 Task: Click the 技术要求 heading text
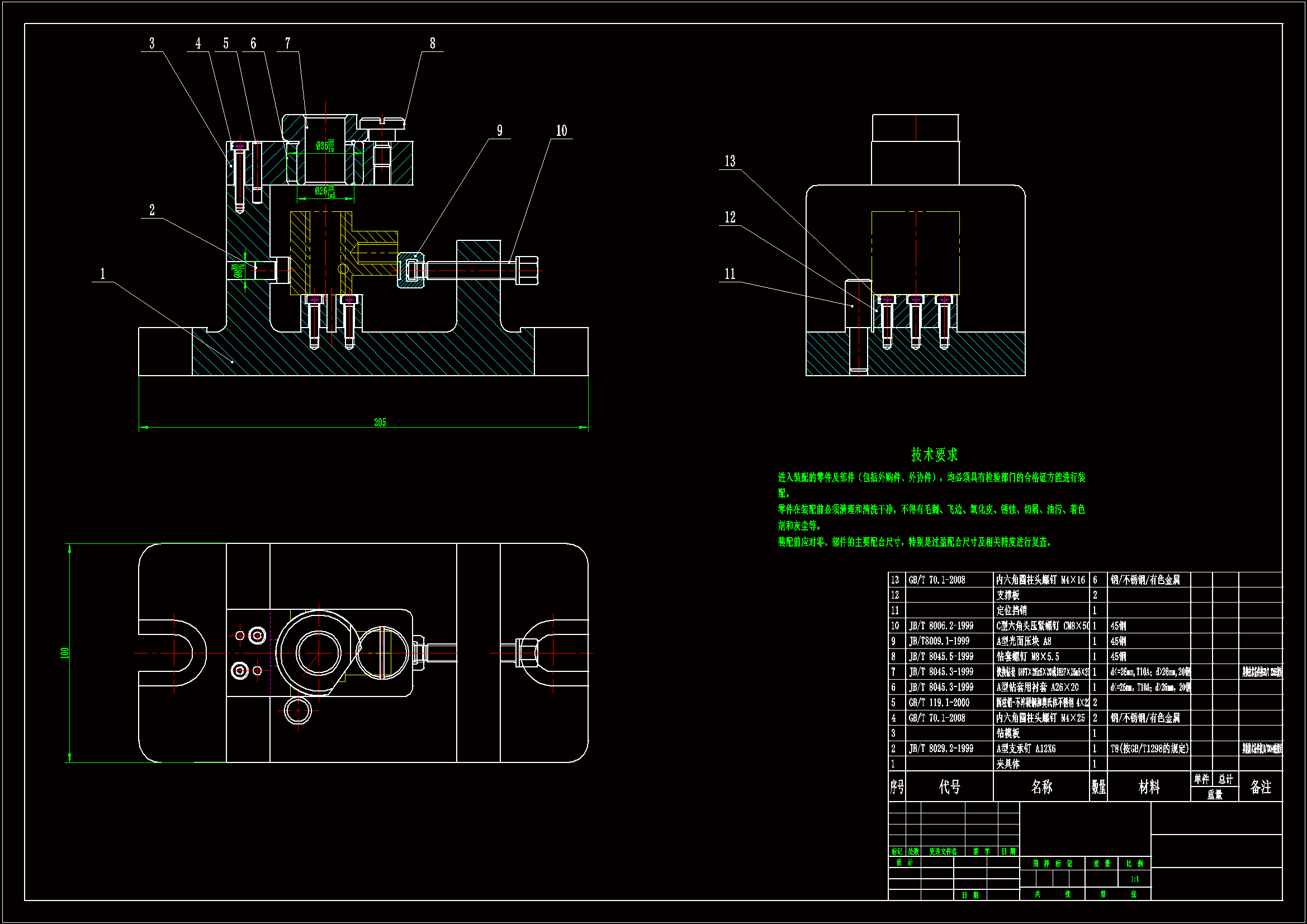(934, 454)
